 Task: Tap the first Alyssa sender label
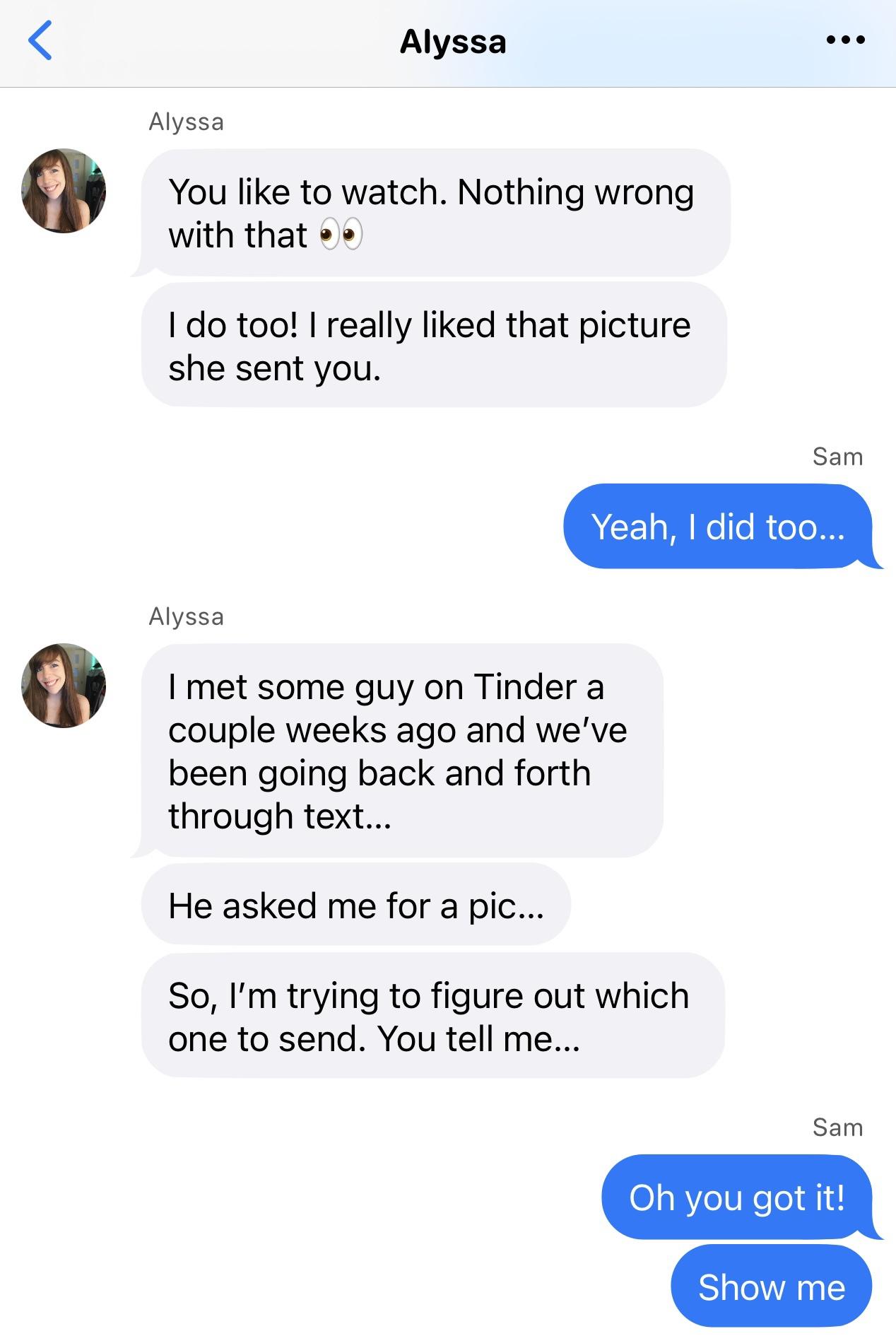(x=187, y=122)
